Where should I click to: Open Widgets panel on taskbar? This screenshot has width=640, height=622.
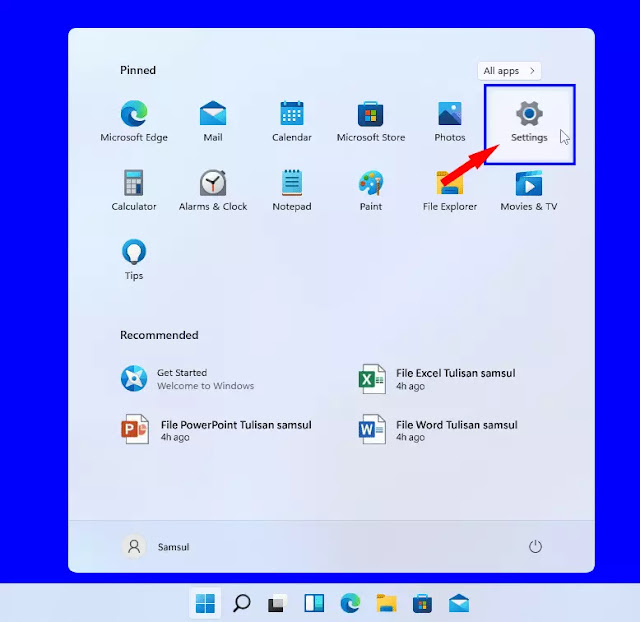coord(314,603)
